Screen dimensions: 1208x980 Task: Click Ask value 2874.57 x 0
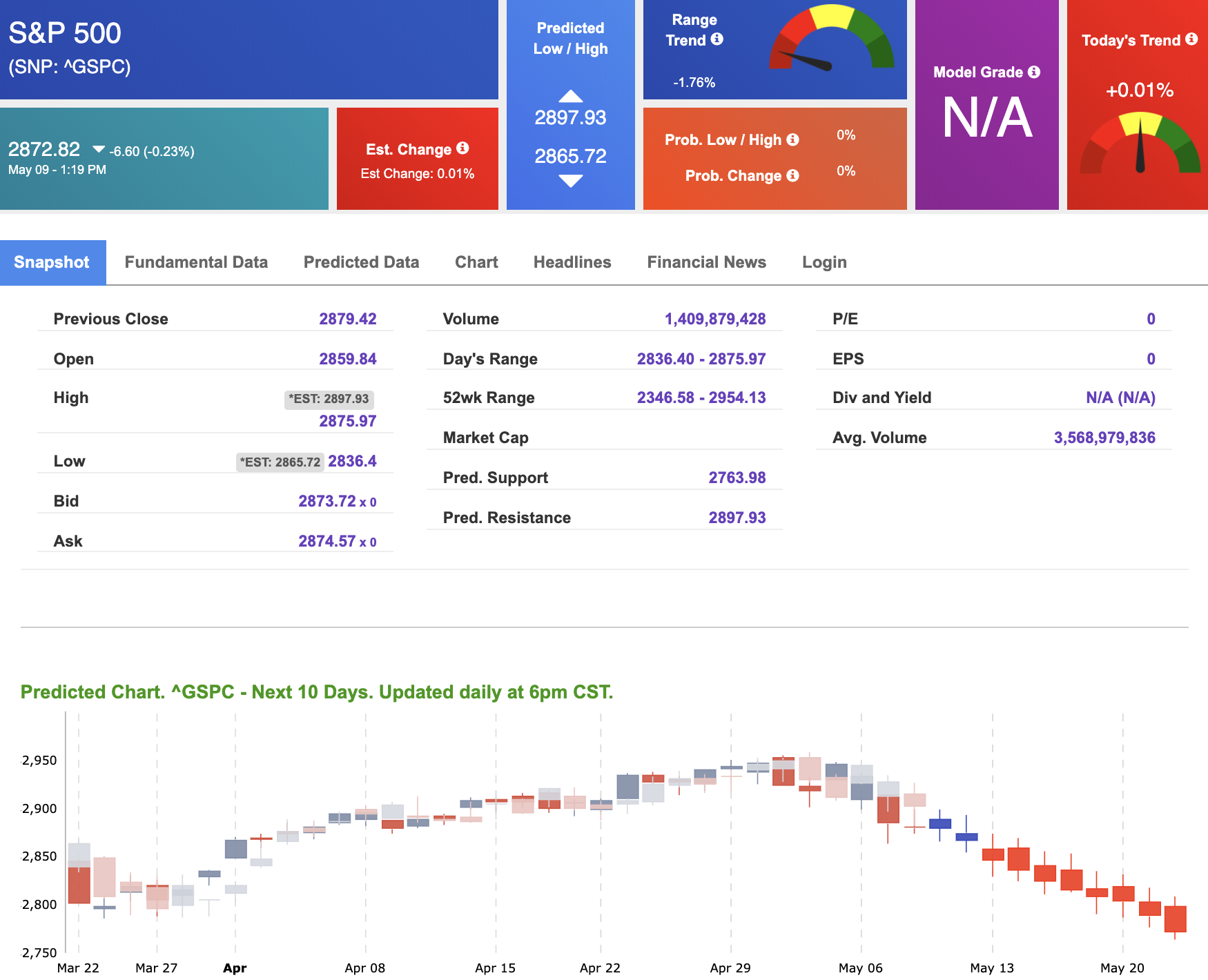pos(338,541)
